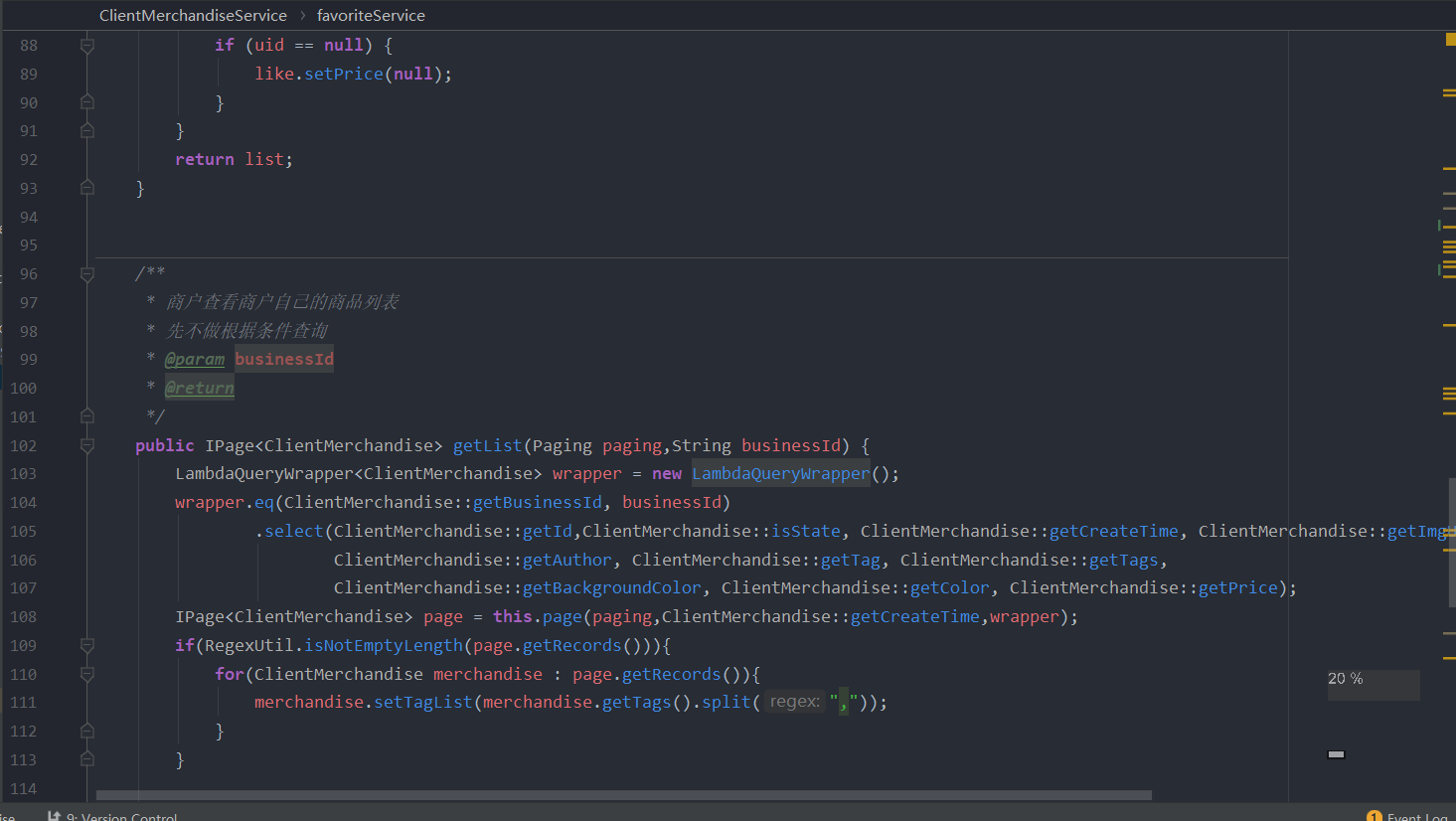Image resolution: width=1456 pixels, height=821 pixels.
Task: Click the setTagList method call
Action: pos(423,702)
